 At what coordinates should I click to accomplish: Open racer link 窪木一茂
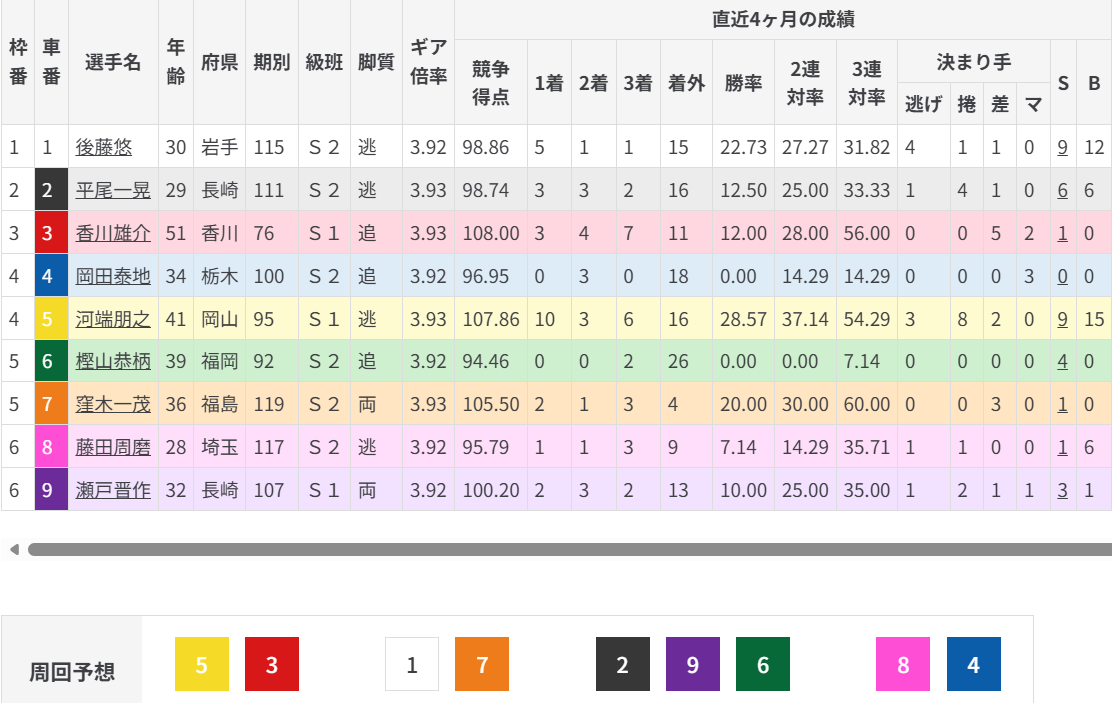click(113, 404)
